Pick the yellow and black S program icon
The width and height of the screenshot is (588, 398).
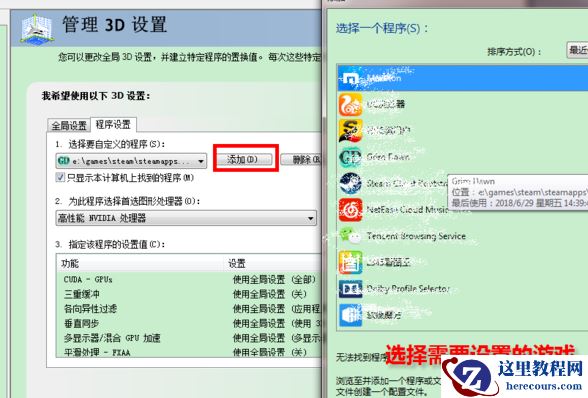pos(351,131)
